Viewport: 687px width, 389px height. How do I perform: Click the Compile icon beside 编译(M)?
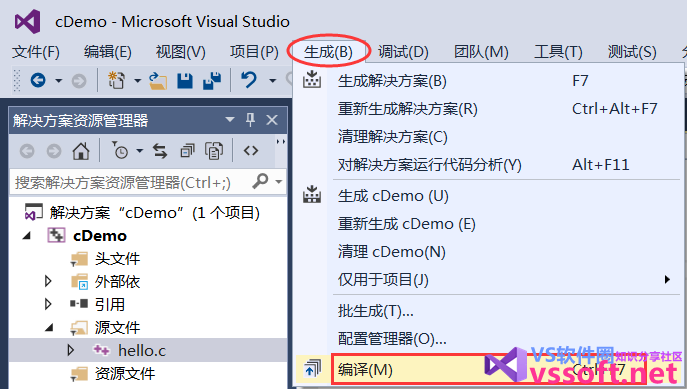(x=312, y=368)
